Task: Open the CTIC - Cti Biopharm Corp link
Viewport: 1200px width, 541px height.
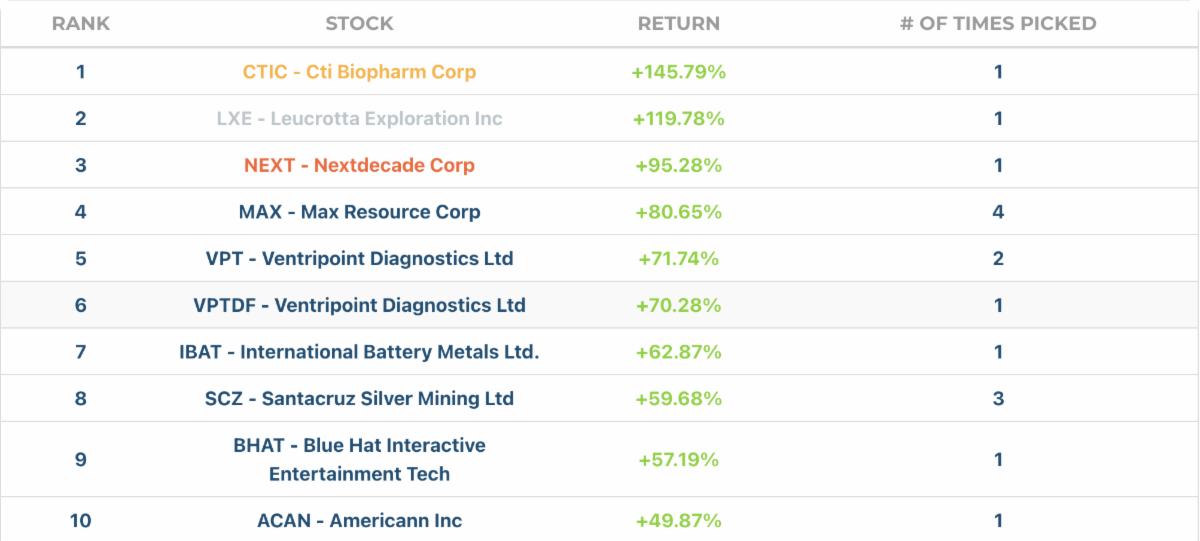Action: click(359, 72)
